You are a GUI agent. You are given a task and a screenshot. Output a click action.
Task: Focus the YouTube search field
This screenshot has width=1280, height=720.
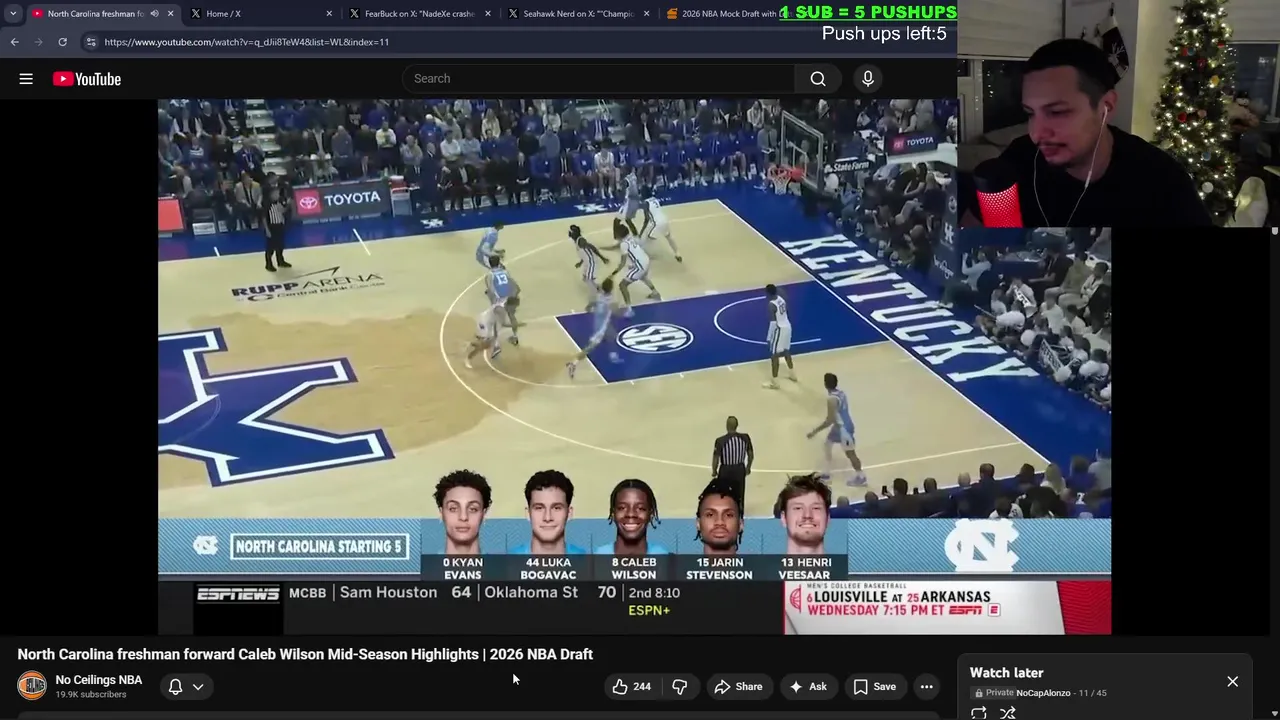[599, 79]
